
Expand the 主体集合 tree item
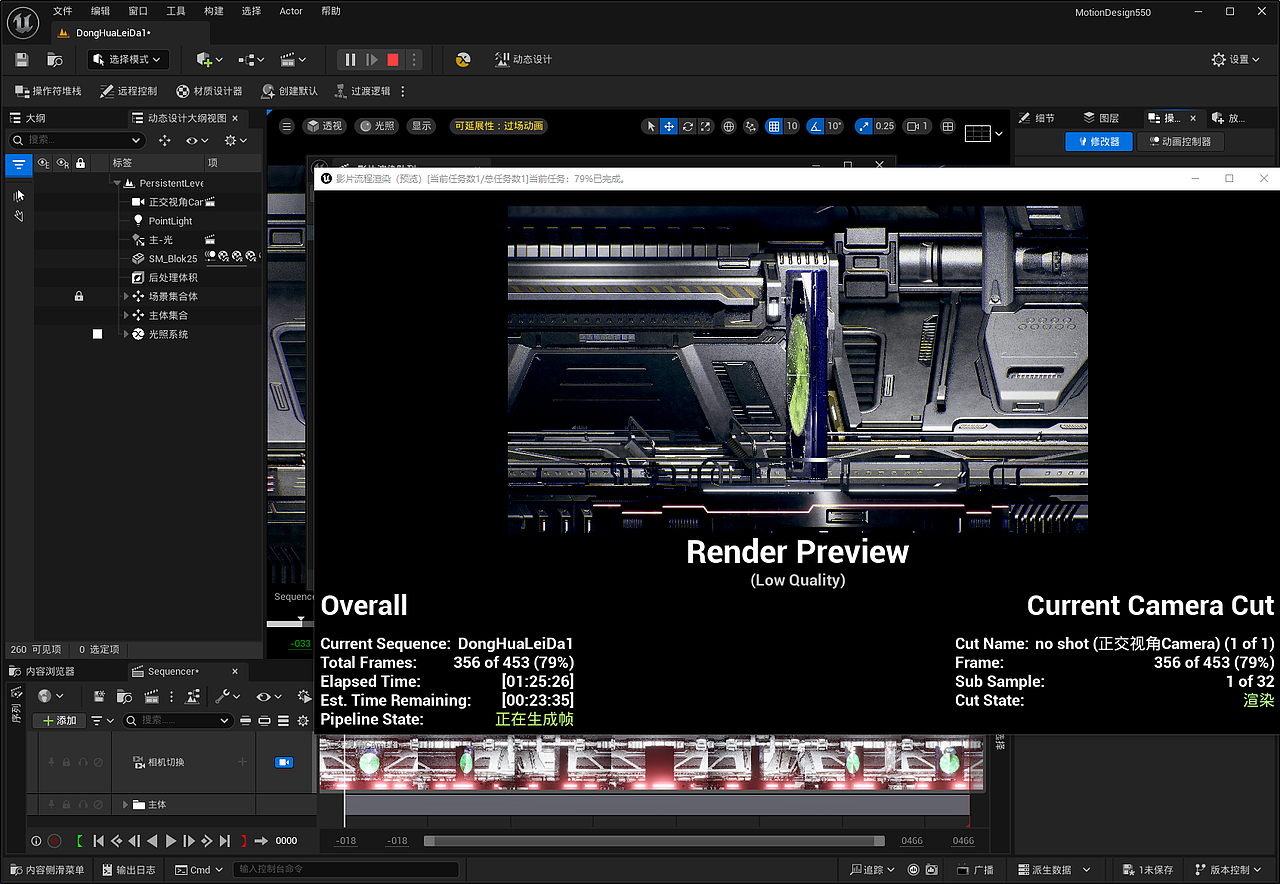127,316
